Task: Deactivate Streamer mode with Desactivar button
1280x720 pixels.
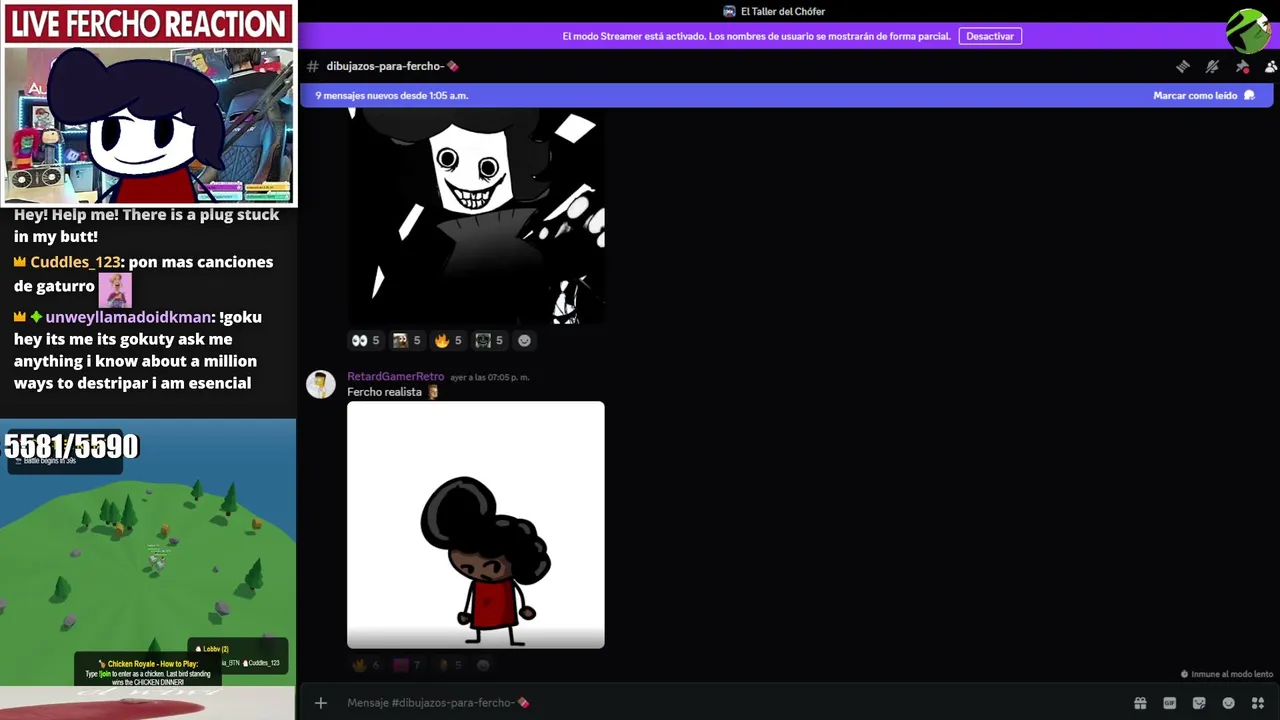Action: point(990,36)
